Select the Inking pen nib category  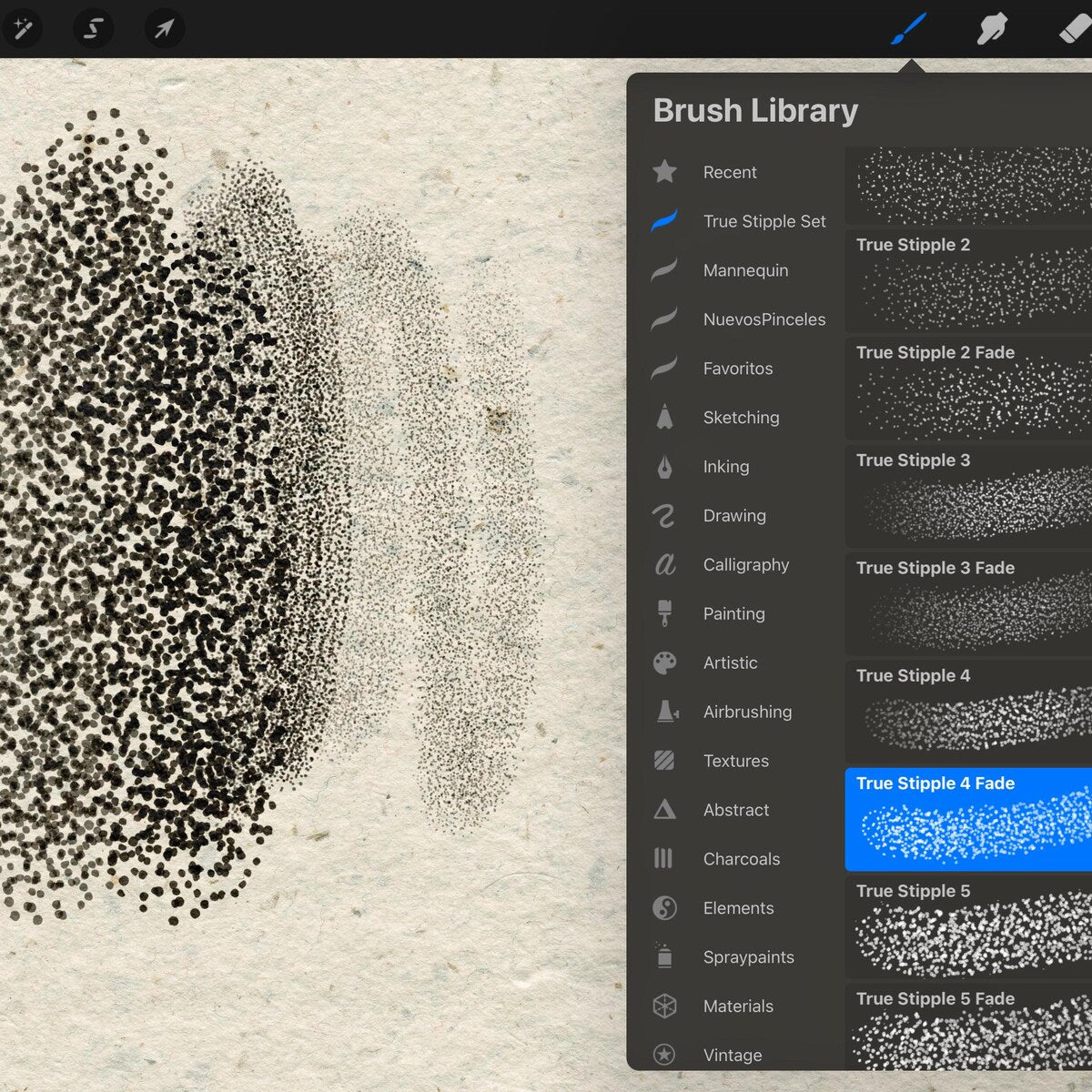coord(725,467)
